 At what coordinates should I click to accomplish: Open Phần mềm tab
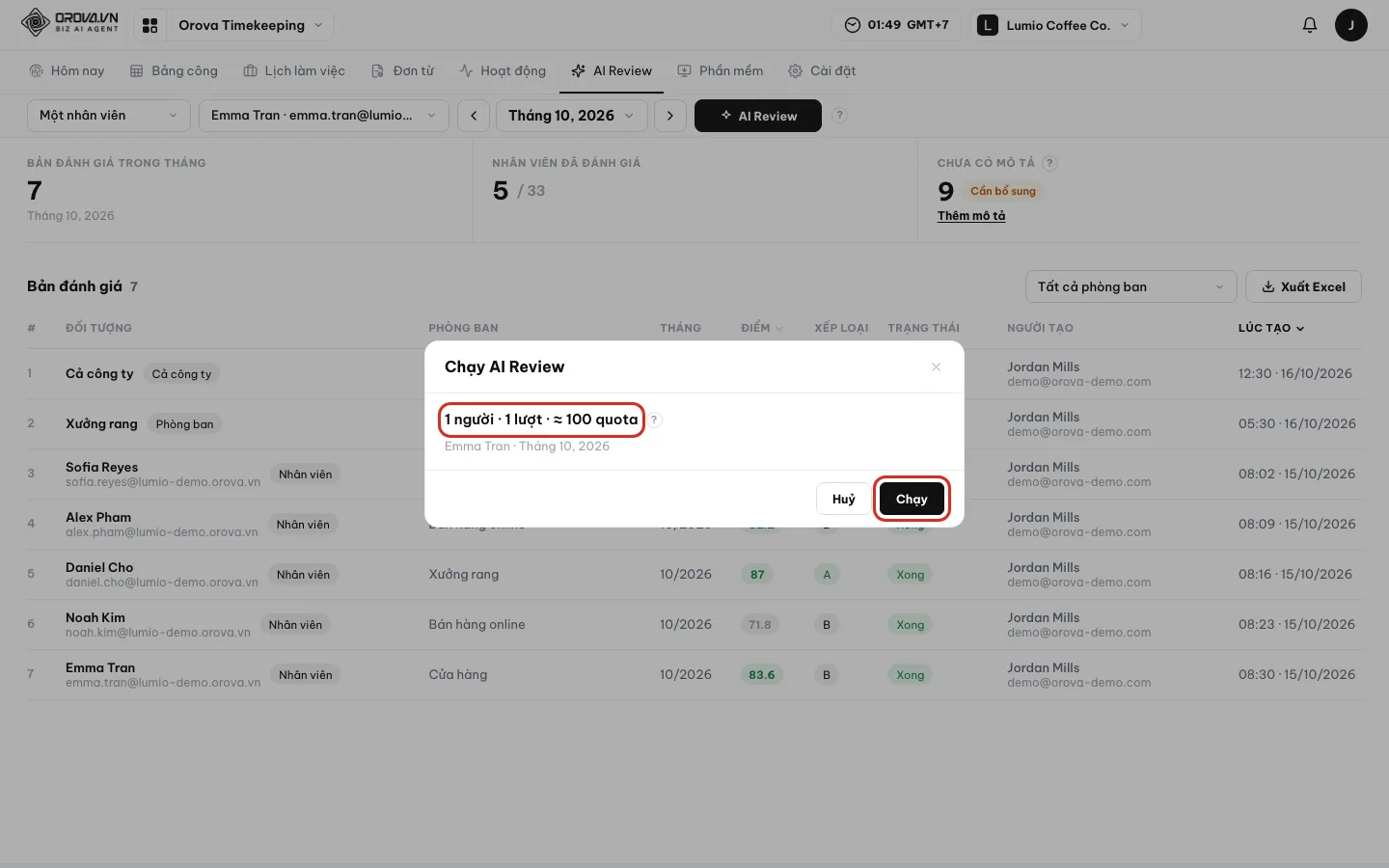[x=721, y=70]
